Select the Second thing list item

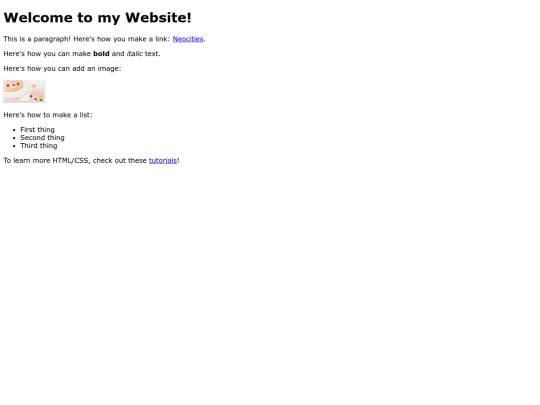[42, 138]
